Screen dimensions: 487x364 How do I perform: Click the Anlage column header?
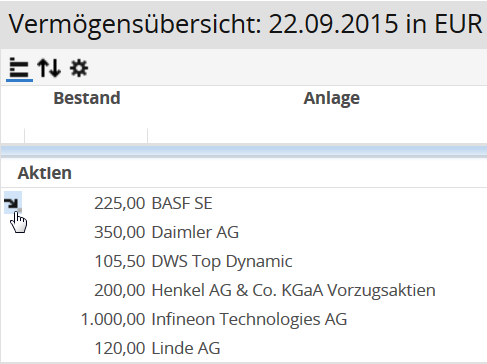pos(331,98)
